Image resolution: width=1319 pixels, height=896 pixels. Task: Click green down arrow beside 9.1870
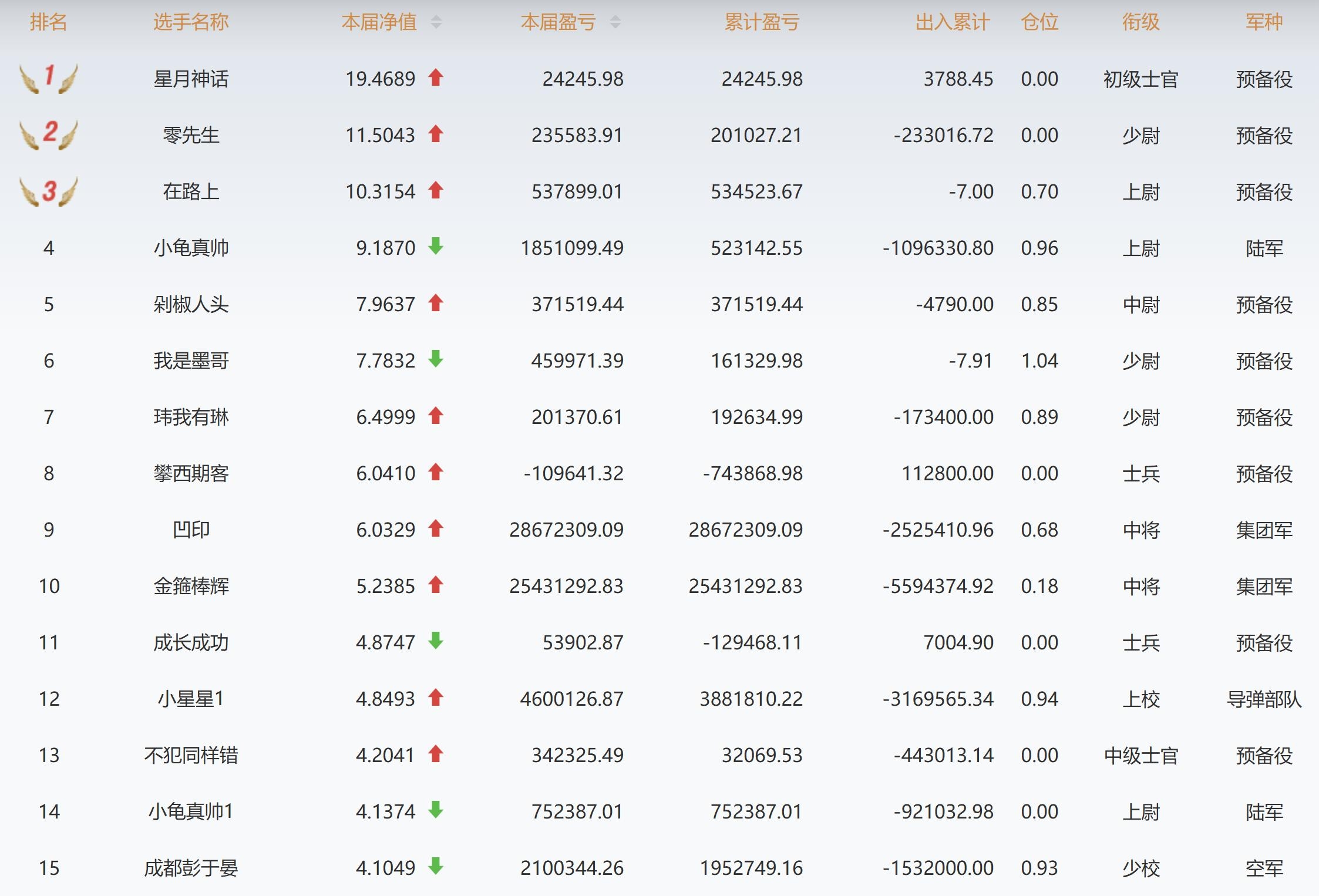pyautogui.click(x=435, y=247)
